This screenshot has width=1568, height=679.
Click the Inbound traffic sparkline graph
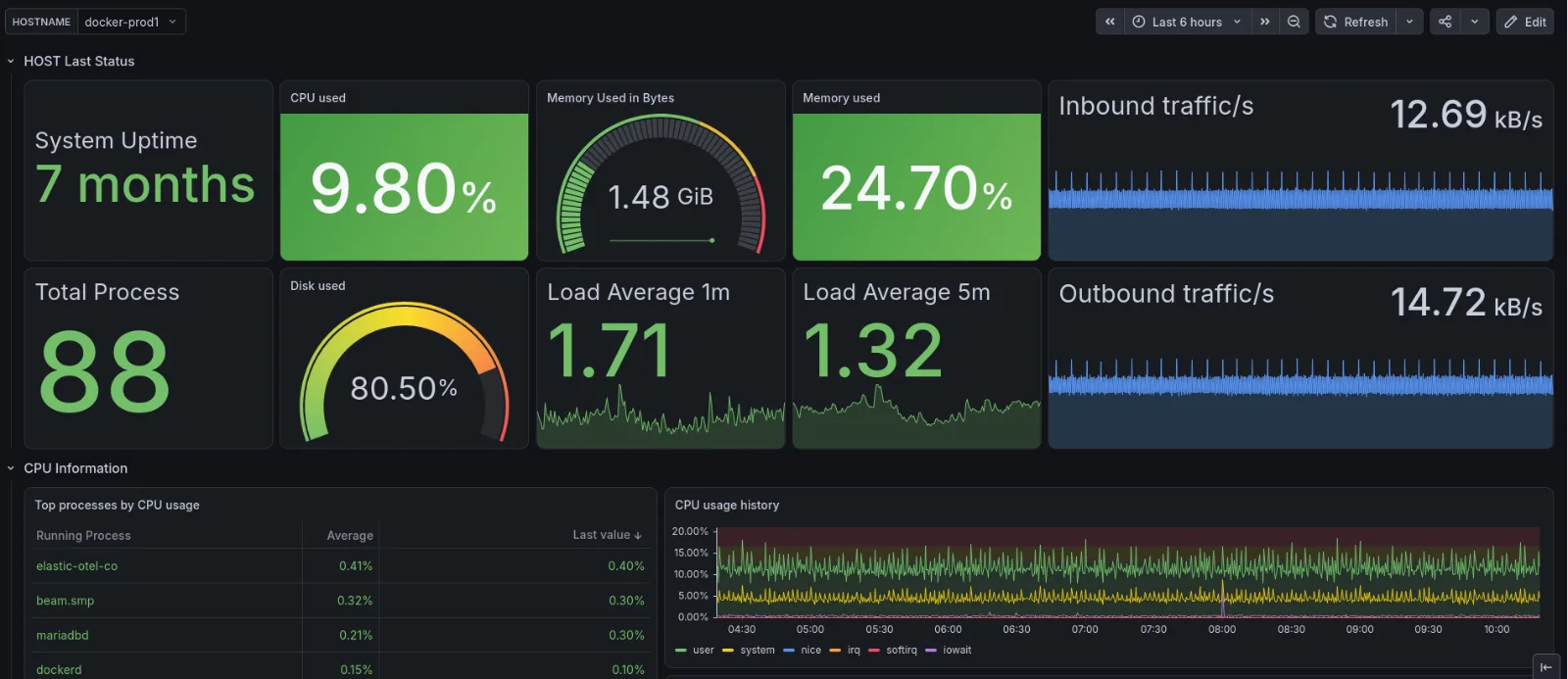pyautogui.click(x=1300, y=215)
